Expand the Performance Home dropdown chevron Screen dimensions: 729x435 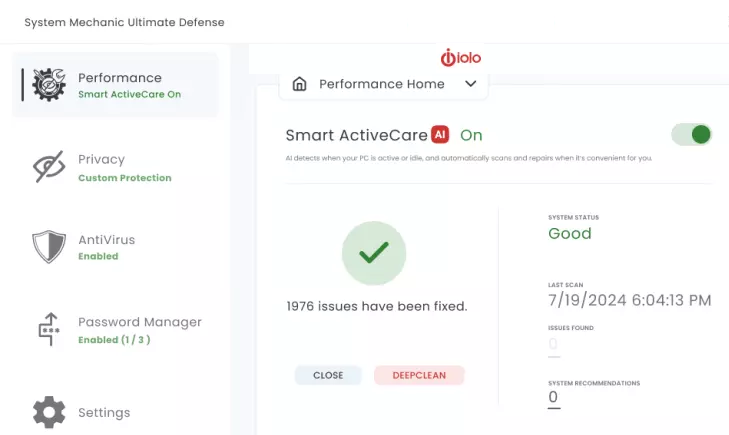(471, 85)
